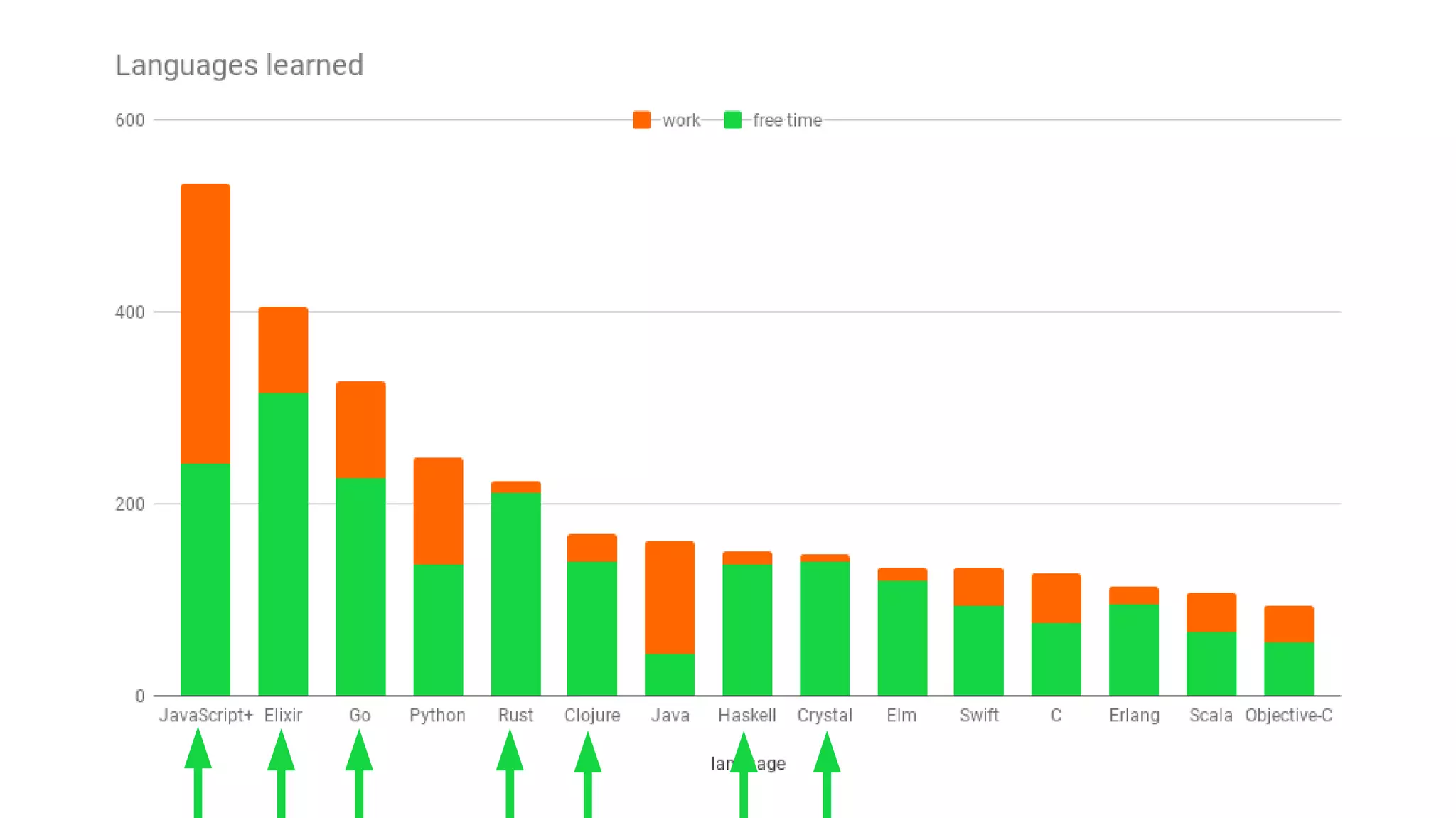Select the green segment of the Rust bar
Viewport: 1456px width, 818px height.
point(515,594)
